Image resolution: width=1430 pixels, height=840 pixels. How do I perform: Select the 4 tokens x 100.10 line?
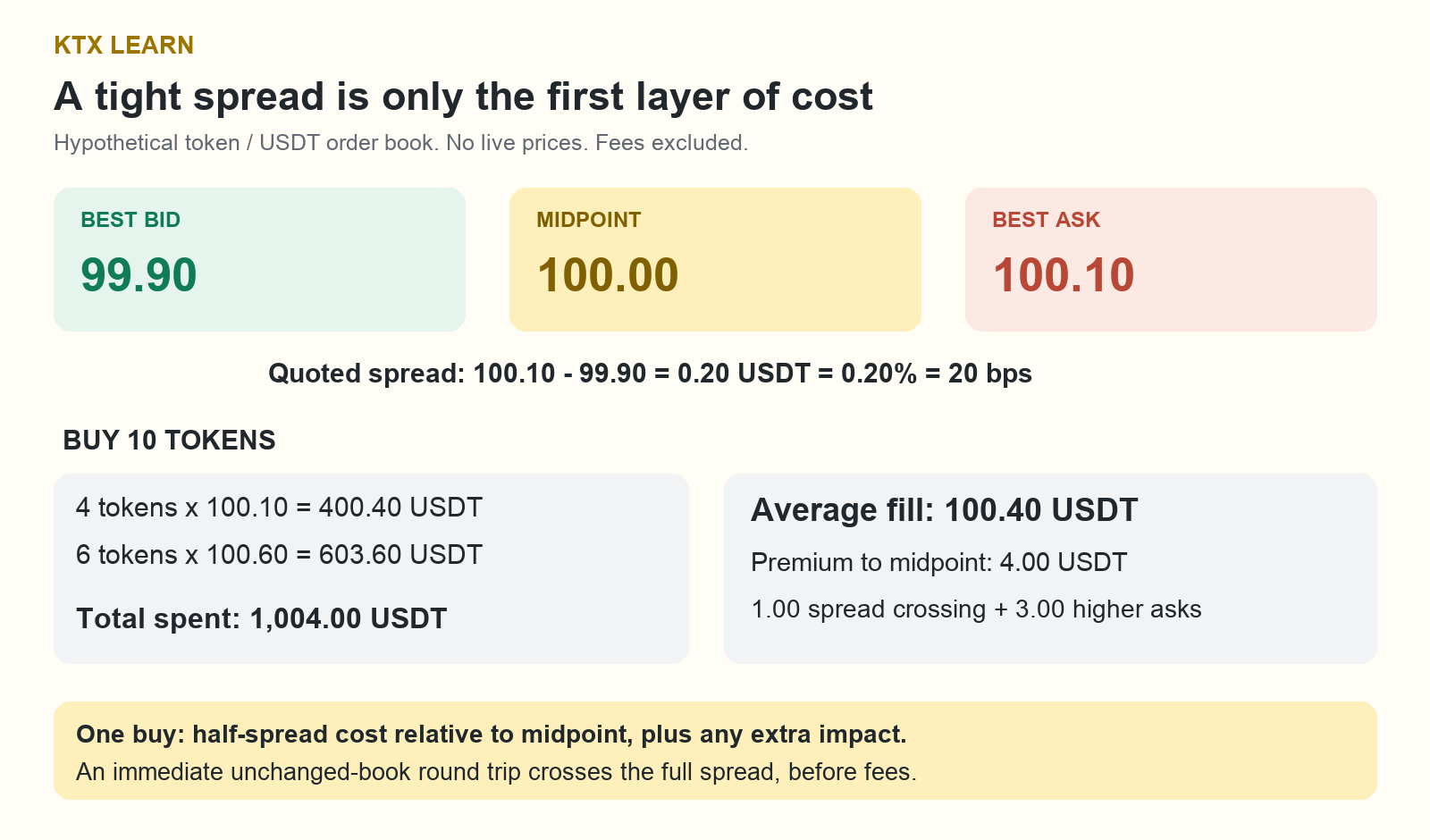[x=279, y=508]
